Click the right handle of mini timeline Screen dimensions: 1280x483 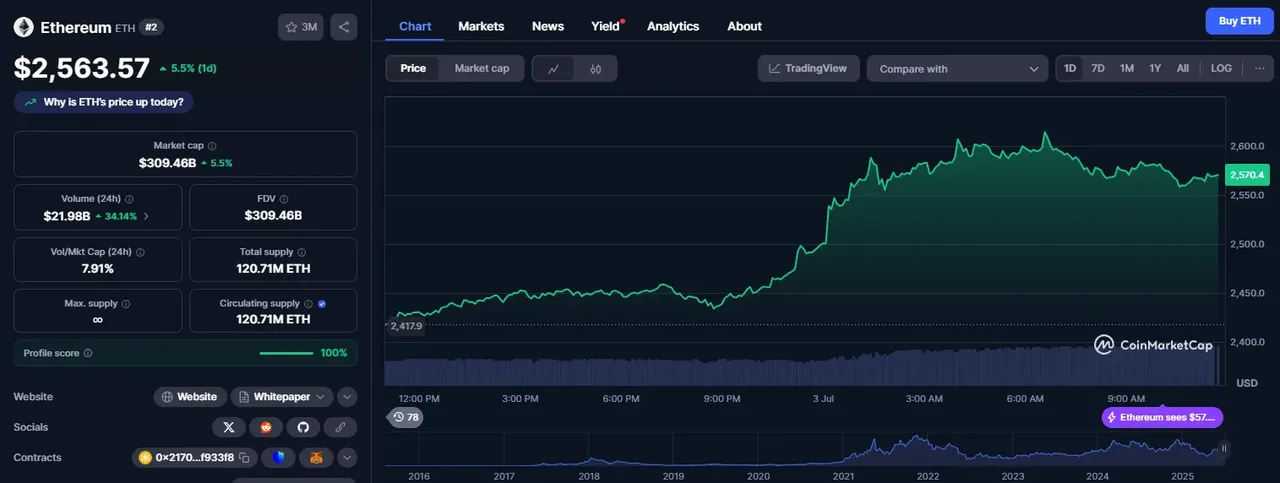click(x=1223, y=449)
